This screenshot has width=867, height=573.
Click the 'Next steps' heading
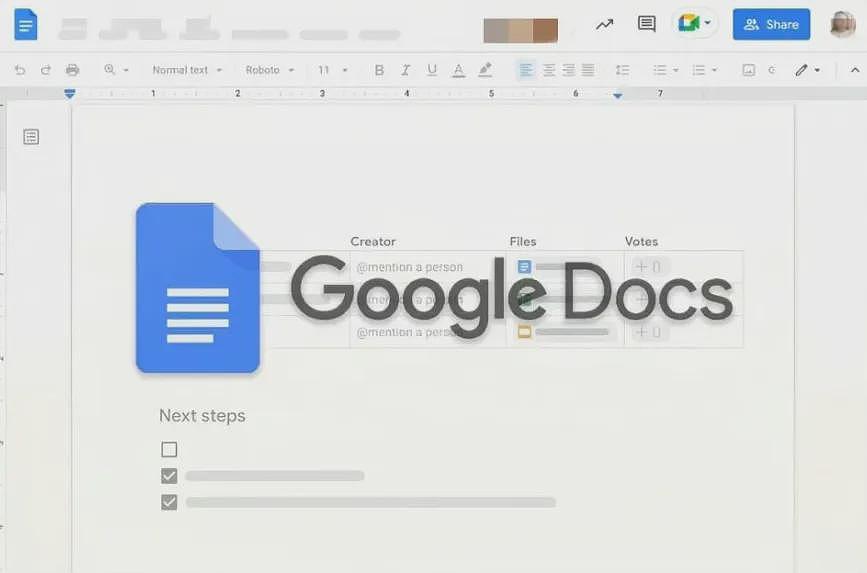(202, 416)
